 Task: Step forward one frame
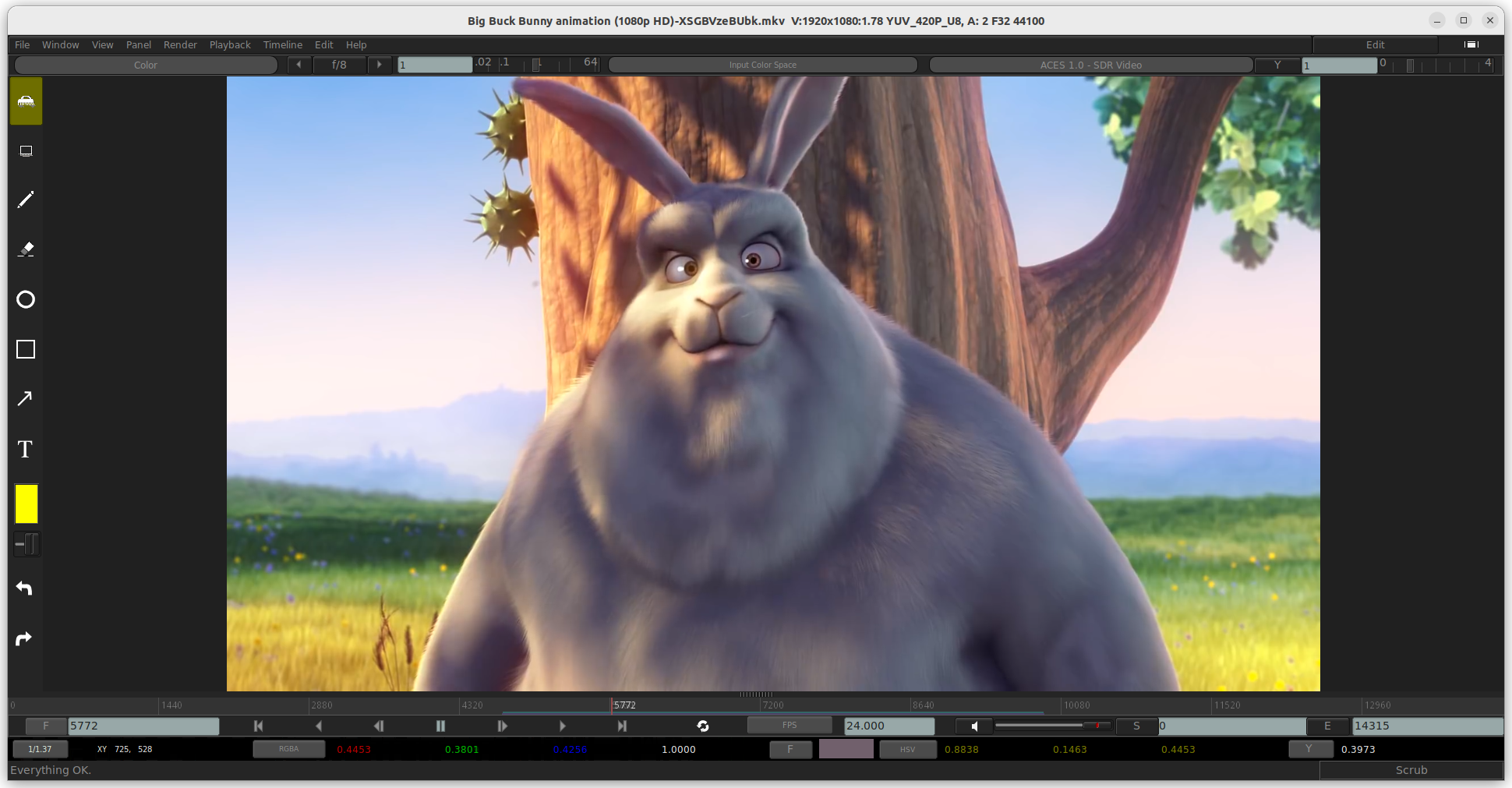tap(502, 726)
